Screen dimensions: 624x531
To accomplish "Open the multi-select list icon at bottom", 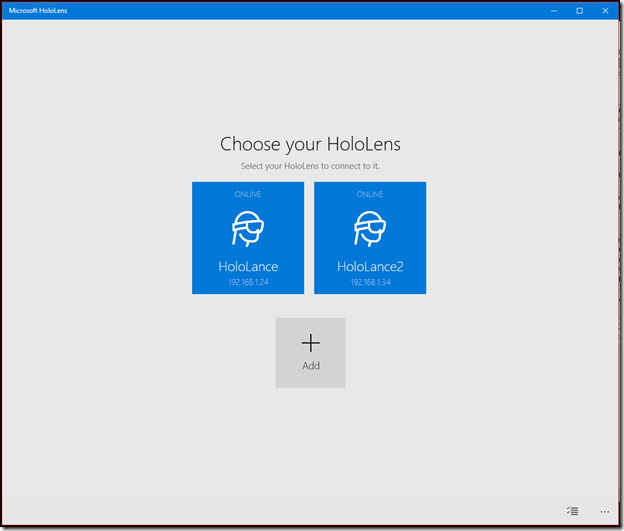I will coord(573,511).
